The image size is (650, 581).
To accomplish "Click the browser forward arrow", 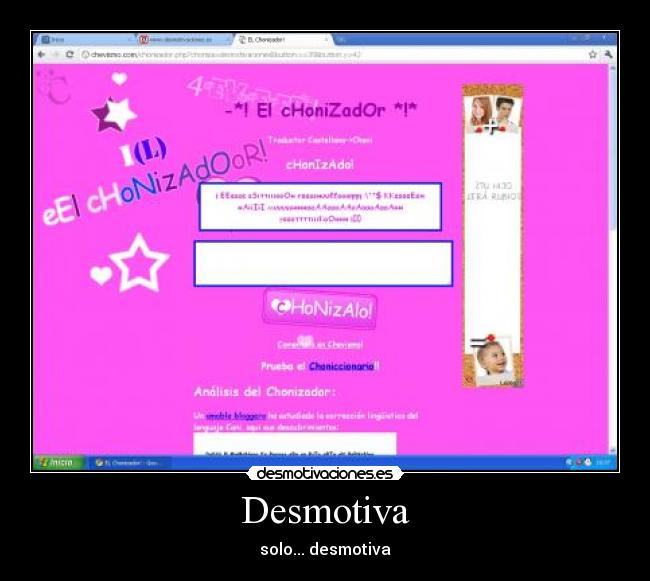I will tap(56, 55).
